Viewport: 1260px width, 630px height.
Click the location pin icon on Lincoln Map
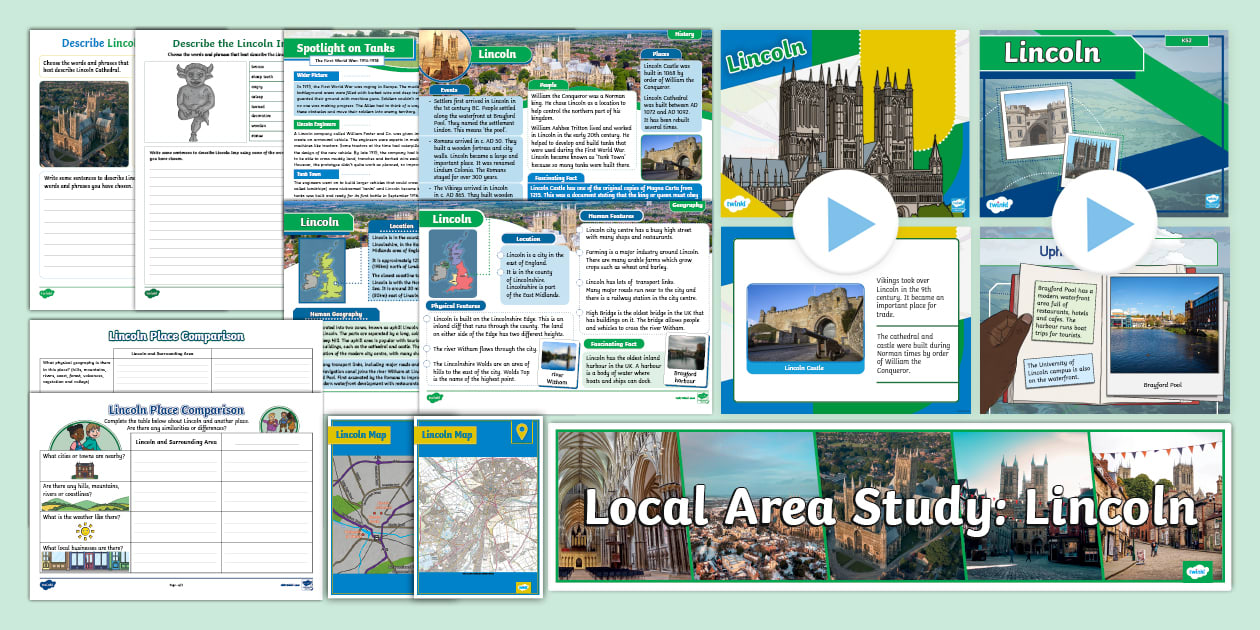click(520, 433)
